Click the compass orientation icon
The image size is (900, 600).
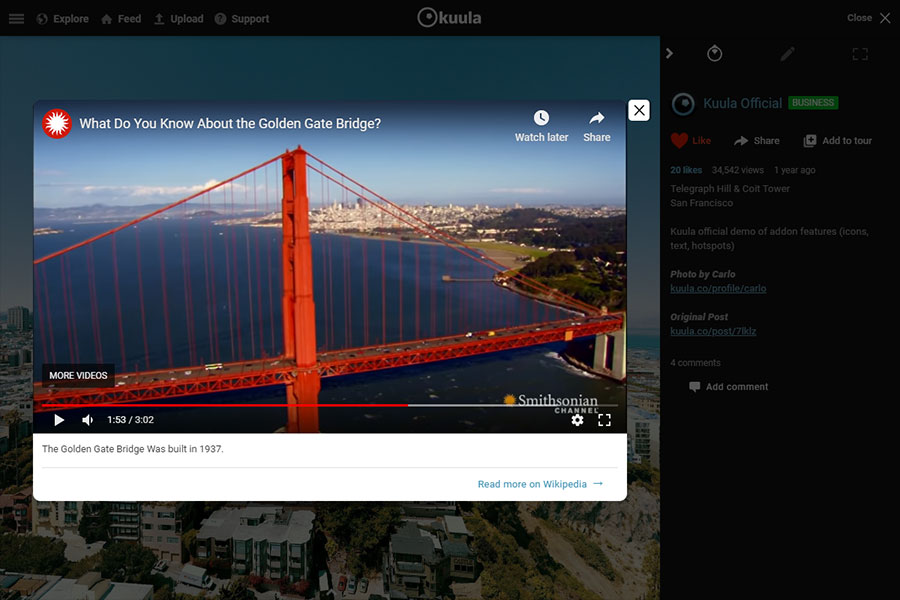coord(715,53)
